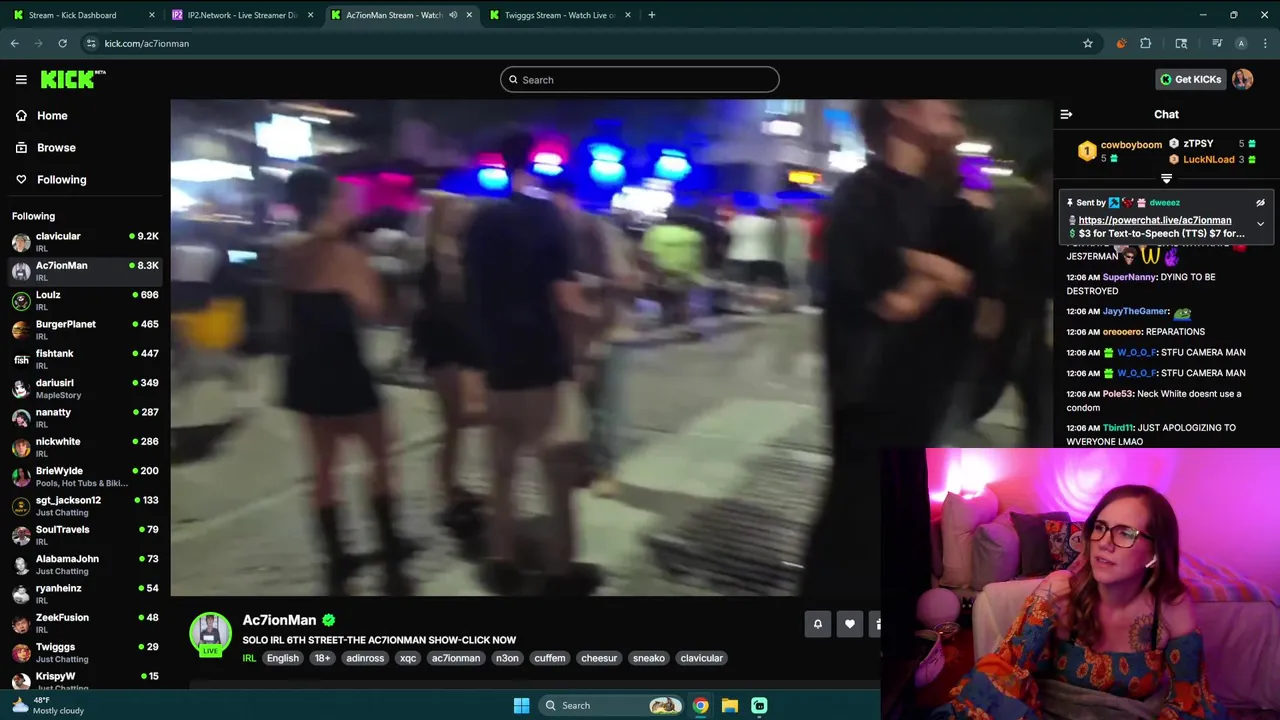Open sgt_jackson12 channel in Following list

[85, 505]
